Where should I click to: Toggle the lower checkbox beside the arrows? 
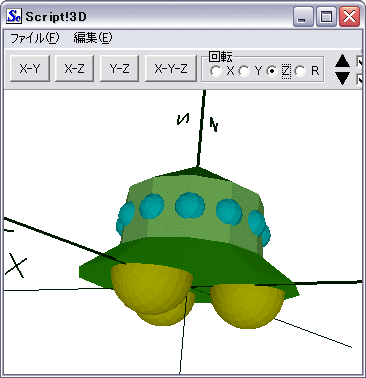(360, 79)
